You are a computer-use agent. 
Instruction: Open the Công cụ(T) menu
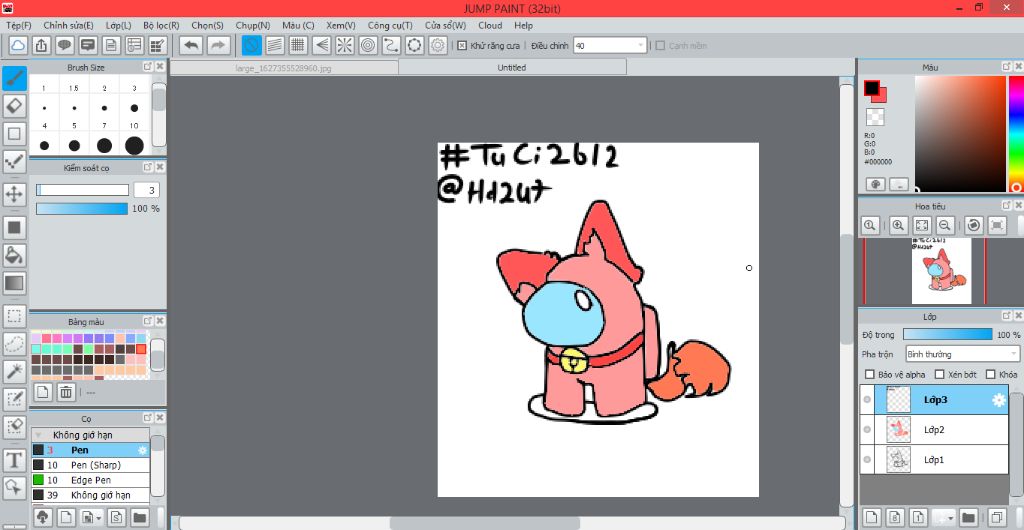390,25
